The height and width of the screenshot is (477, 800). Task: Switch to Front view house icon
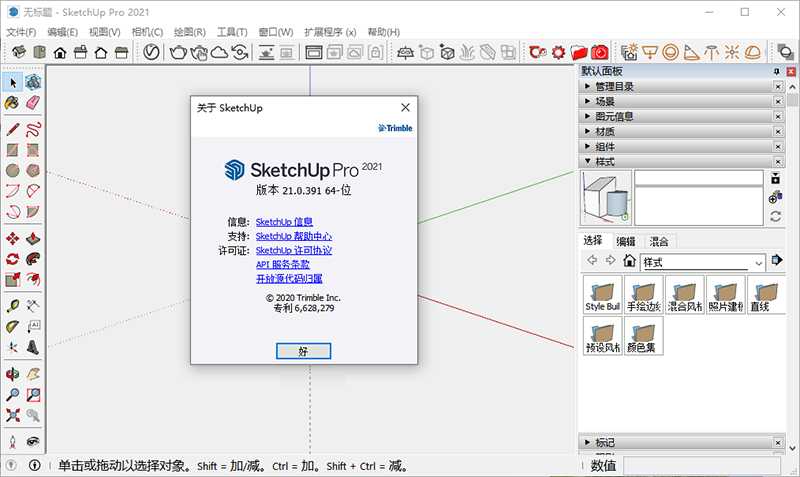60,52
